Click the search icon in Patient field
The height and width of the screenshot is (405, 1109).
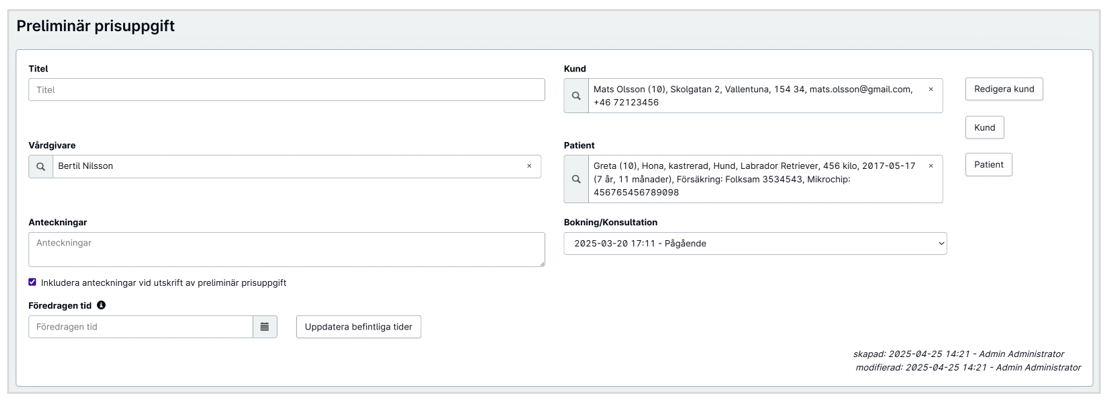[x=576, y=179]
